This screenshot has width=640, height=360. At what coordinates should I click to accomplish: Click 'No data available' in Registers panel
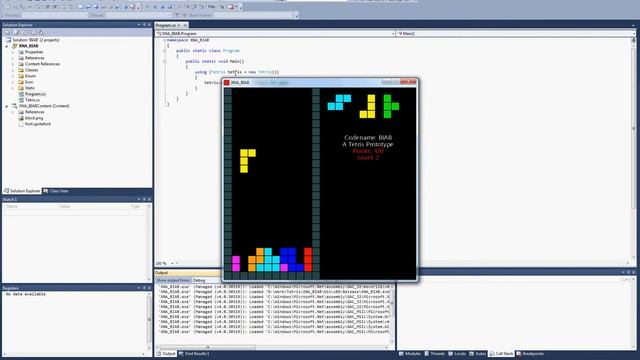click(x=26, y=294)
